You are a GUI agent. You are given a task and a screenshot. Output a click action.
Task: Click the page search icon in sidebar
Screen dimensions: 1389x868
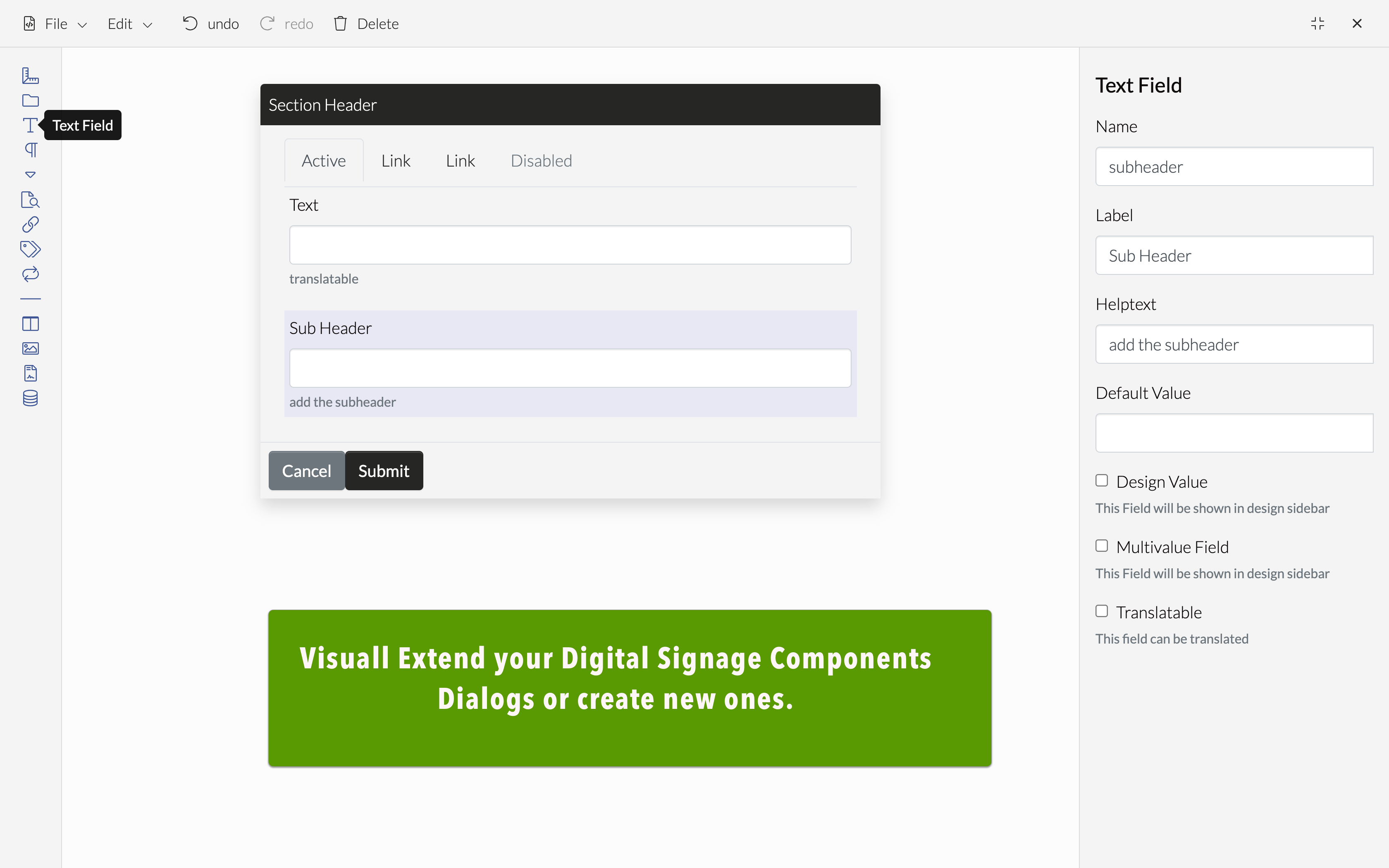[x=31, y=200]
